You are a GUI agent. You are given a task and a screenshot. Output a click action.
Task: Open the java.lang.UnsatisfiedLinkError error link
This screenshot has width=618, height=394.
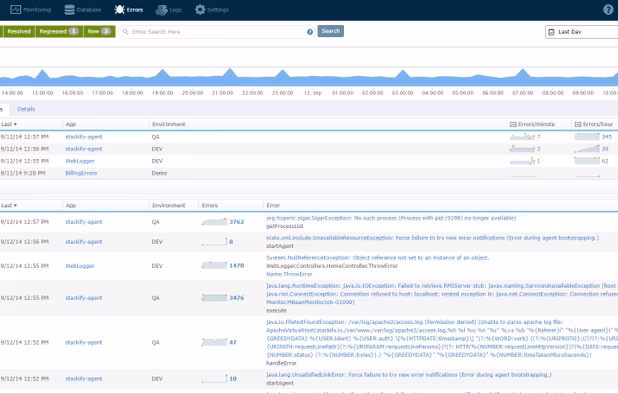tap(409, 375)
